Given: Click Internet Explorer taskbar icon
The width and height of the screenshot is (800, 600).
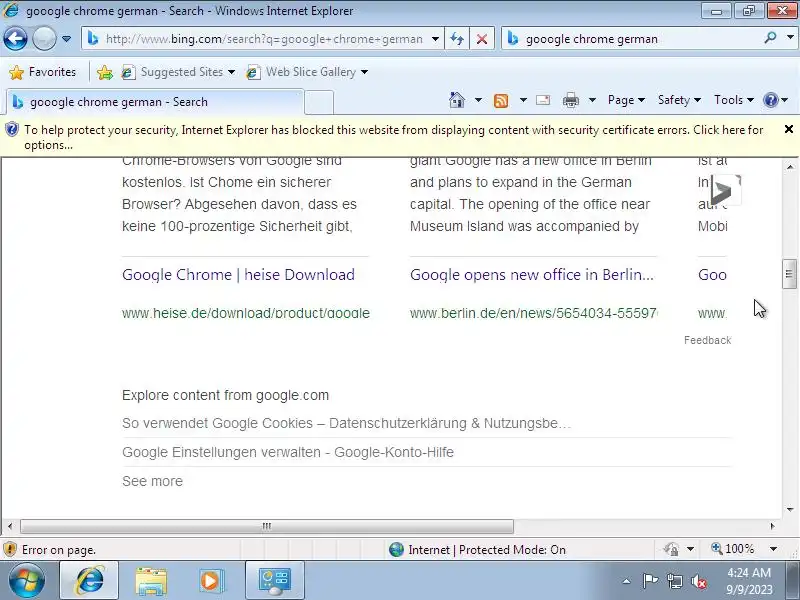Looking at the screenshot, I should pyautogui.click(x=89, y=581).
